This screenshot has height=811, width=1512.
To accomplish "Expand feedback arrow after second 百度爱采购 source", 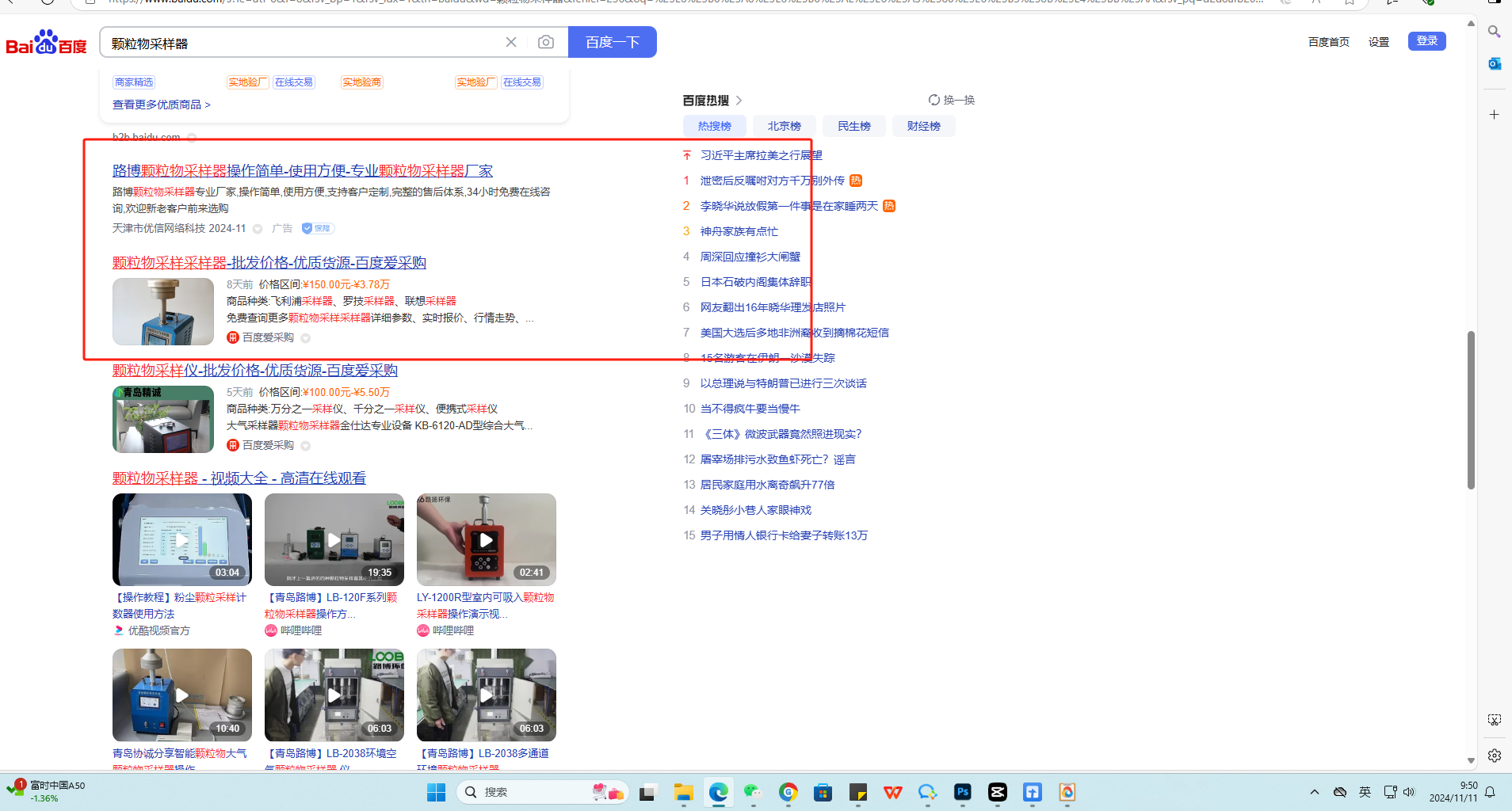I will (305, 446).
